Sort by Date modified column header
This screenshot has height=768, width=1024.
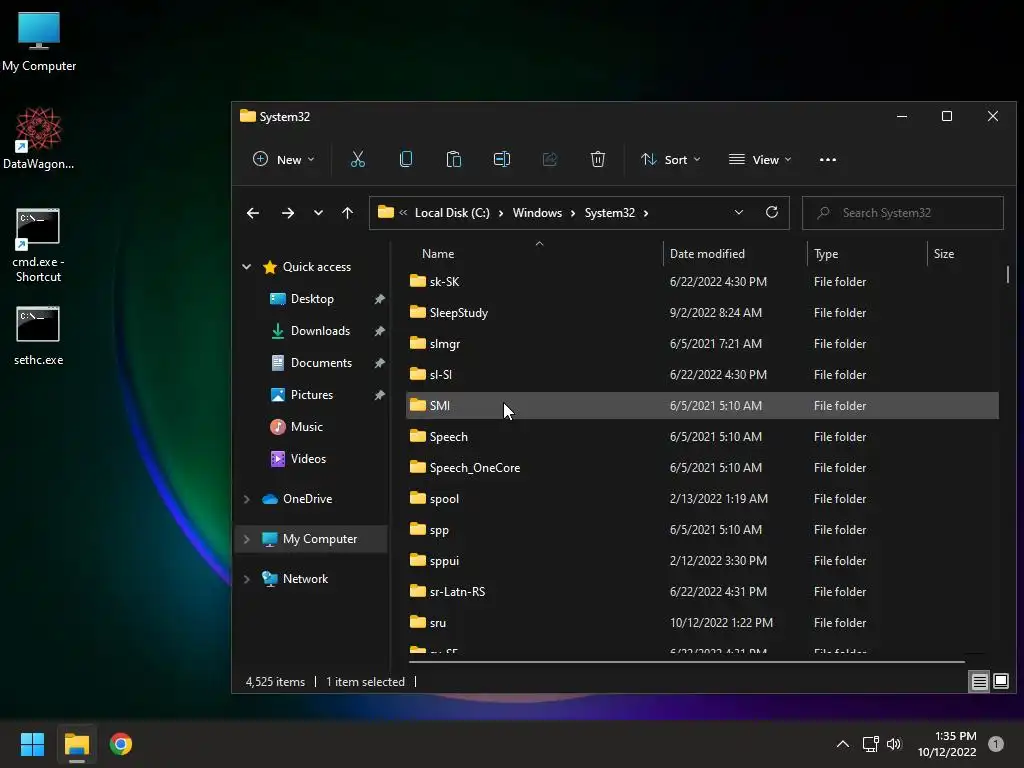pos(735,254)
